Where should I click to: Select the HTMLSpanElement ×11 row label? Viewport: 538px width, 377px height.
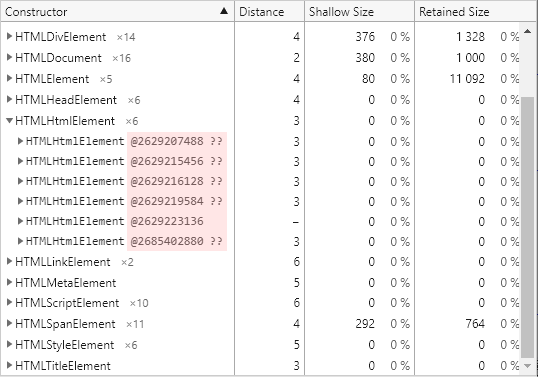(x=80, y=324)
